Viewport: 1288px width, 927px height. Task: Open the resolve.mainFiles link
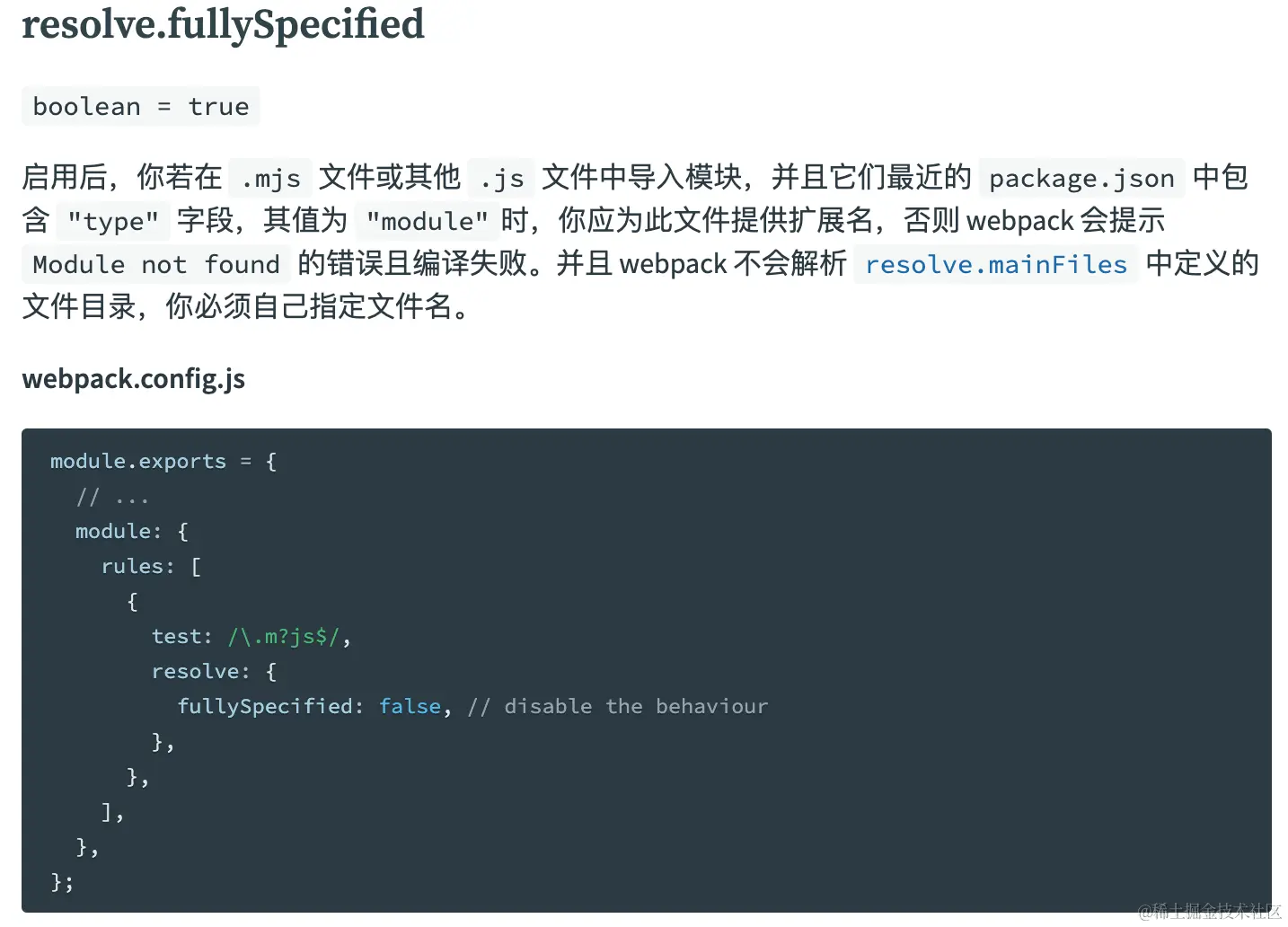995,264
